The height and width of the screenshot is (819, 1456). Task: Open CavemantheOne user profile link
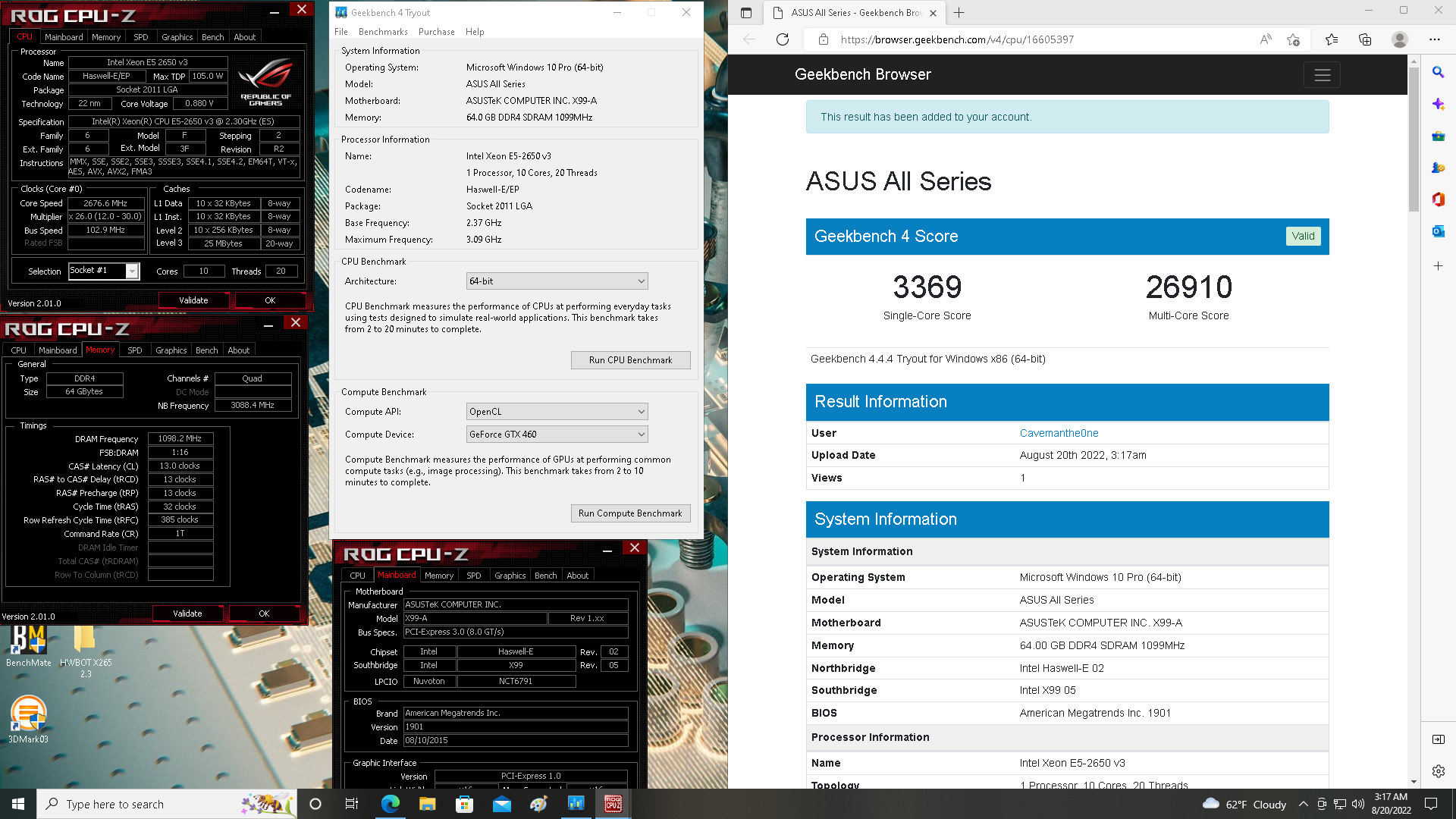(1059, 433)
